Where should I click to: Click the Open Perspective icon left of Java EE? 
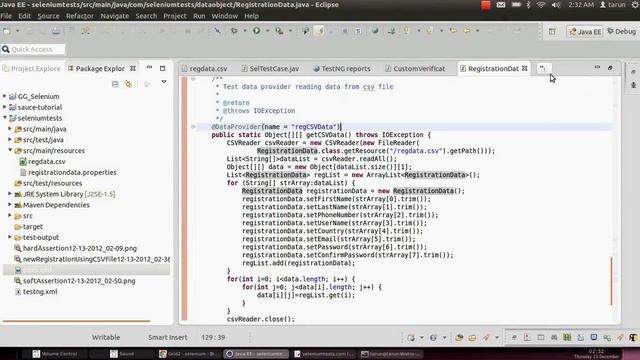click(x=552, y=31)
